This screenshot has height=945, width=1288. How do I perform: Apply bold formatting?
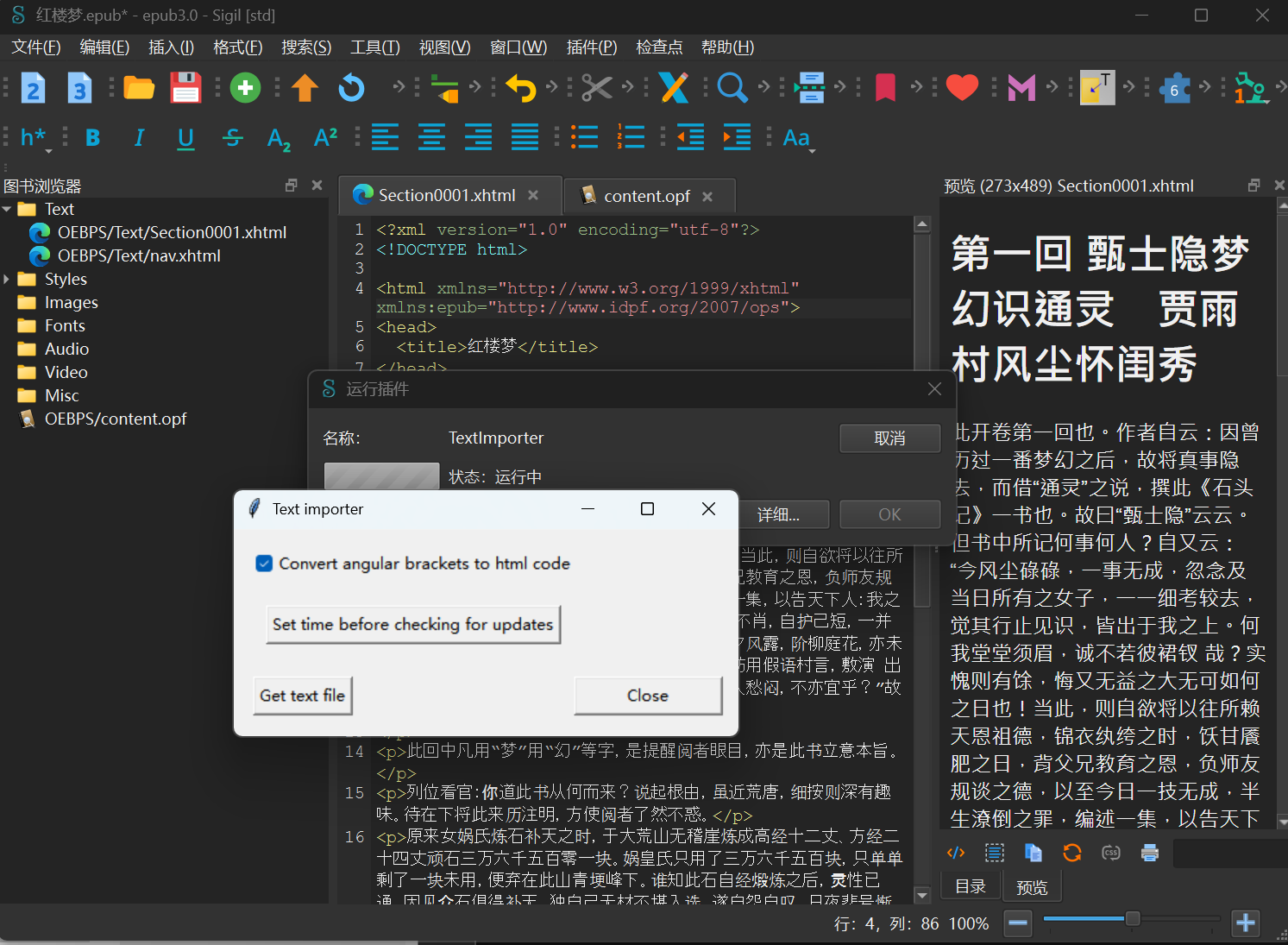(x=92, y=137)
